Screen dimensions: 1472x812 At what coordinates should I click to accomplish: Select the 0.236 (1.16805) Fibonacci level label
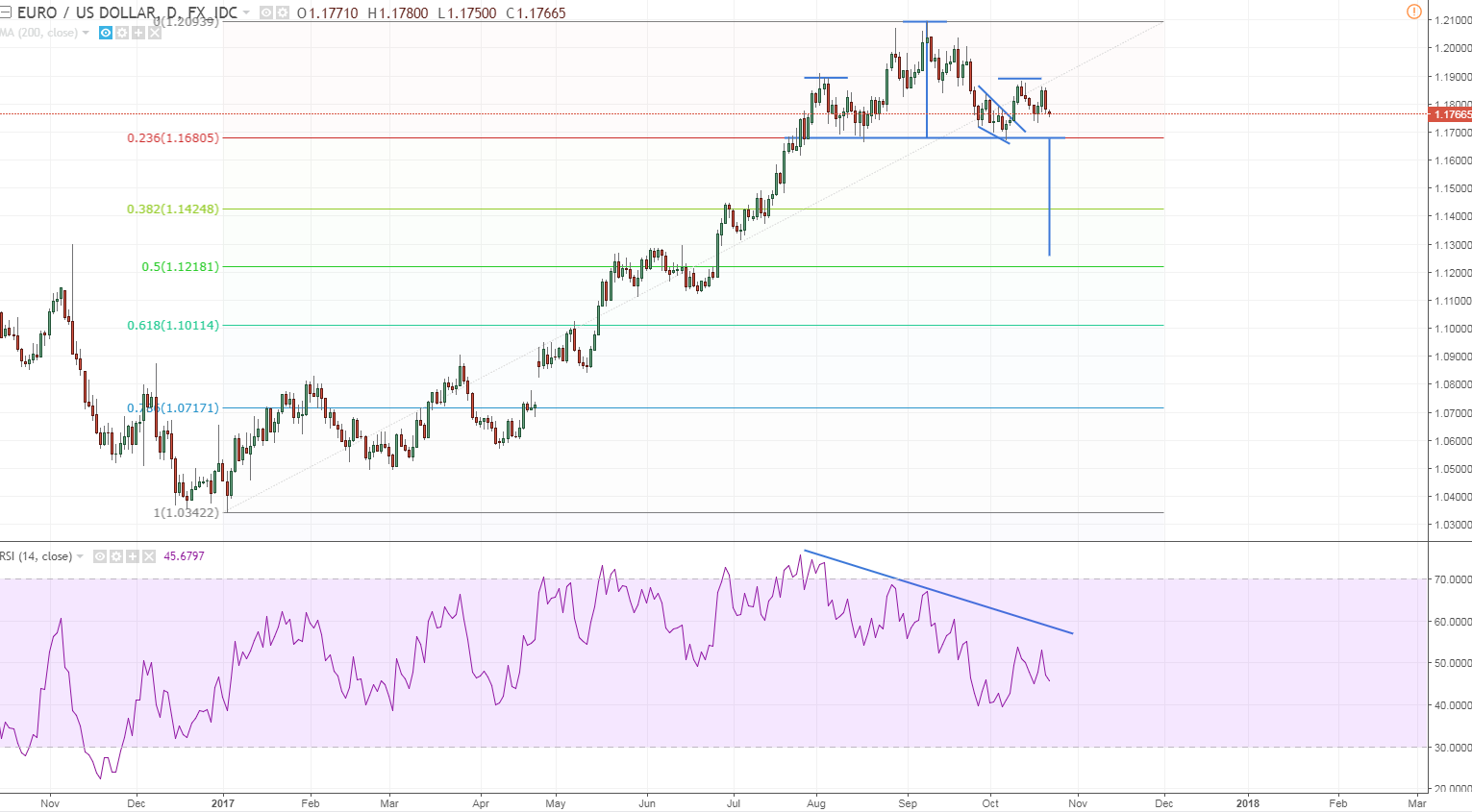click(173, 137)
